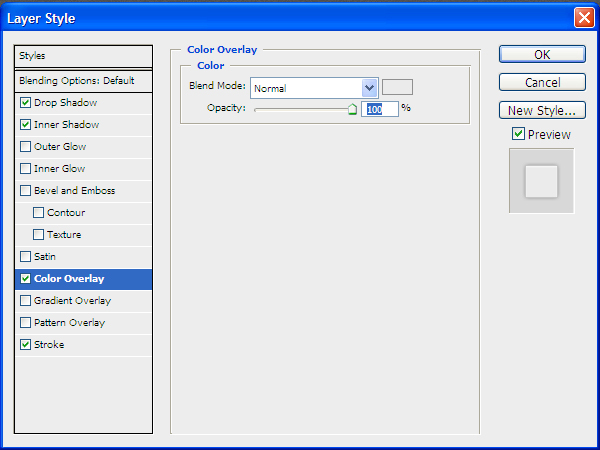The height and width of the screenshot is (450, 600).
Task: Tick the Texture checkbox
Action: tap(38, 235)
